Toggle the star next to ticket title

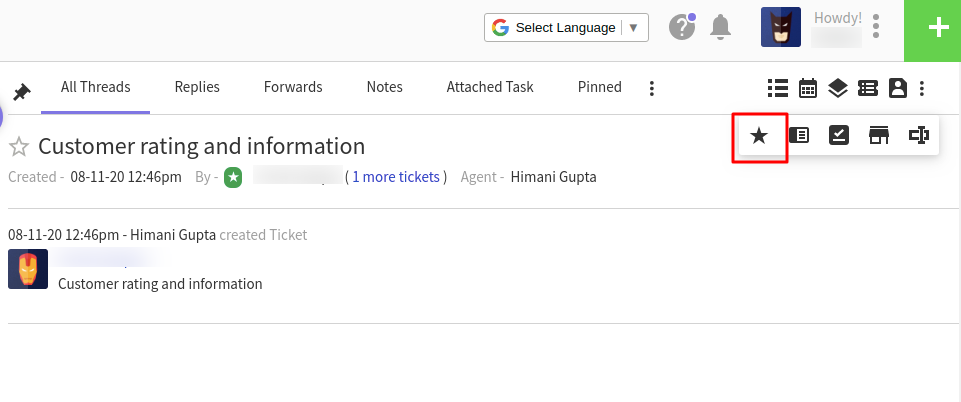[x=19, y=147]
